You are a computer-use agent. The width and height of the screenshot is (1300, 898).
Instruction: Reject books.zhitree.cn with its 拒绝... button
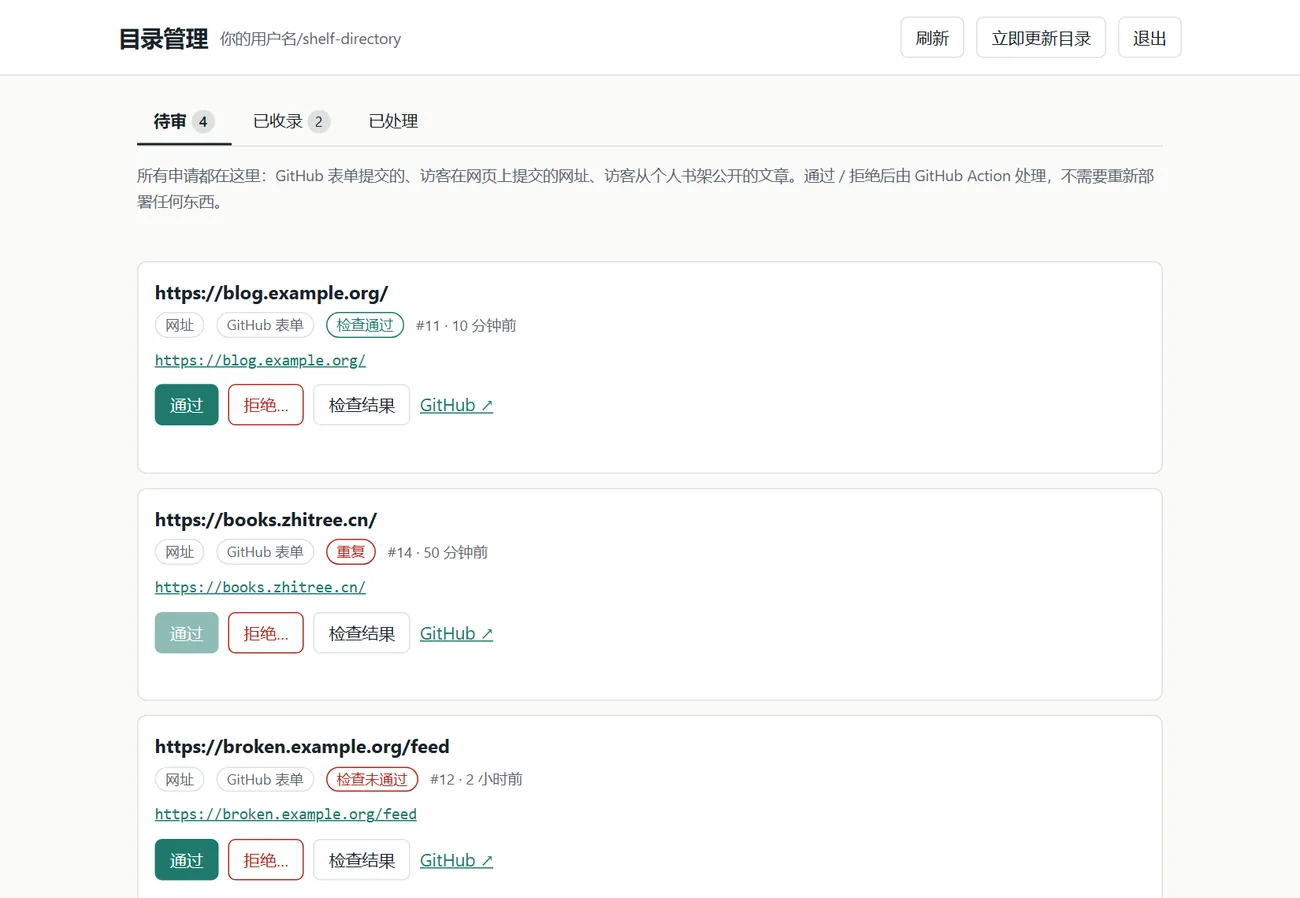pyautogui.click(x=266, y=633)
